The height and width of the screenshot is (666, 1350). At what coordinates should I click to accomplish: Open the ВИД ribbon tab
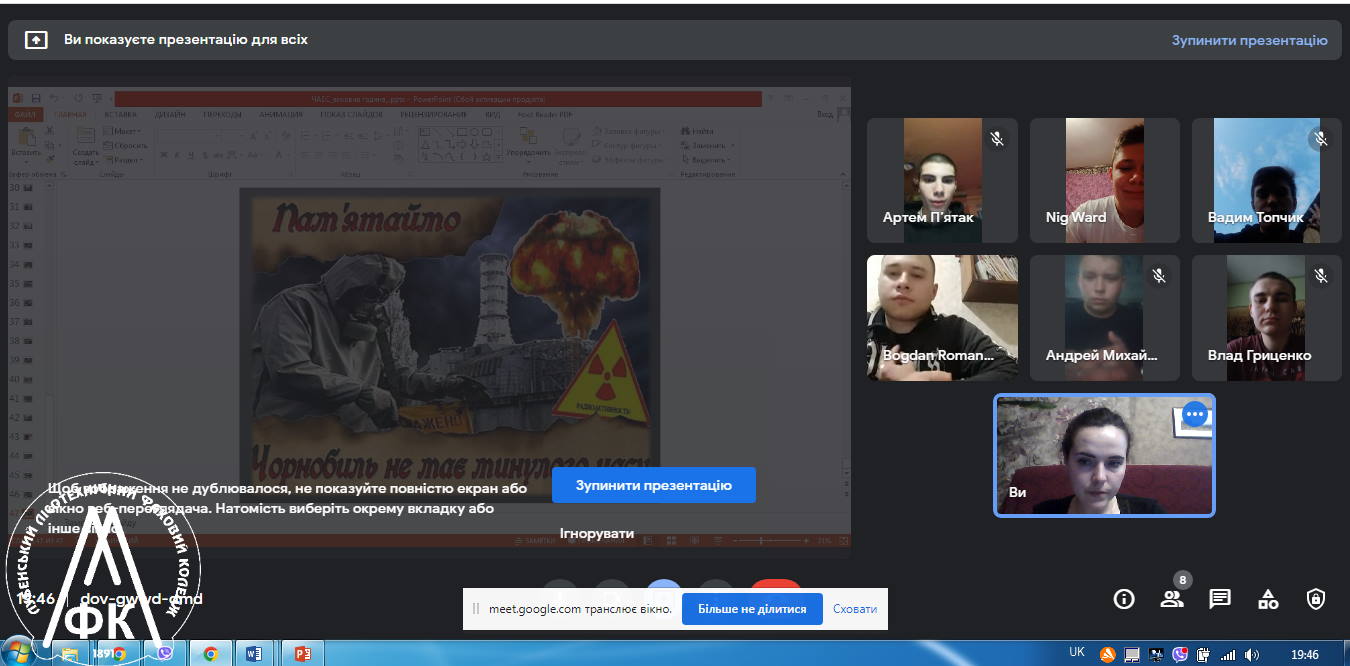pyautogui.click(x=492, y=114)
